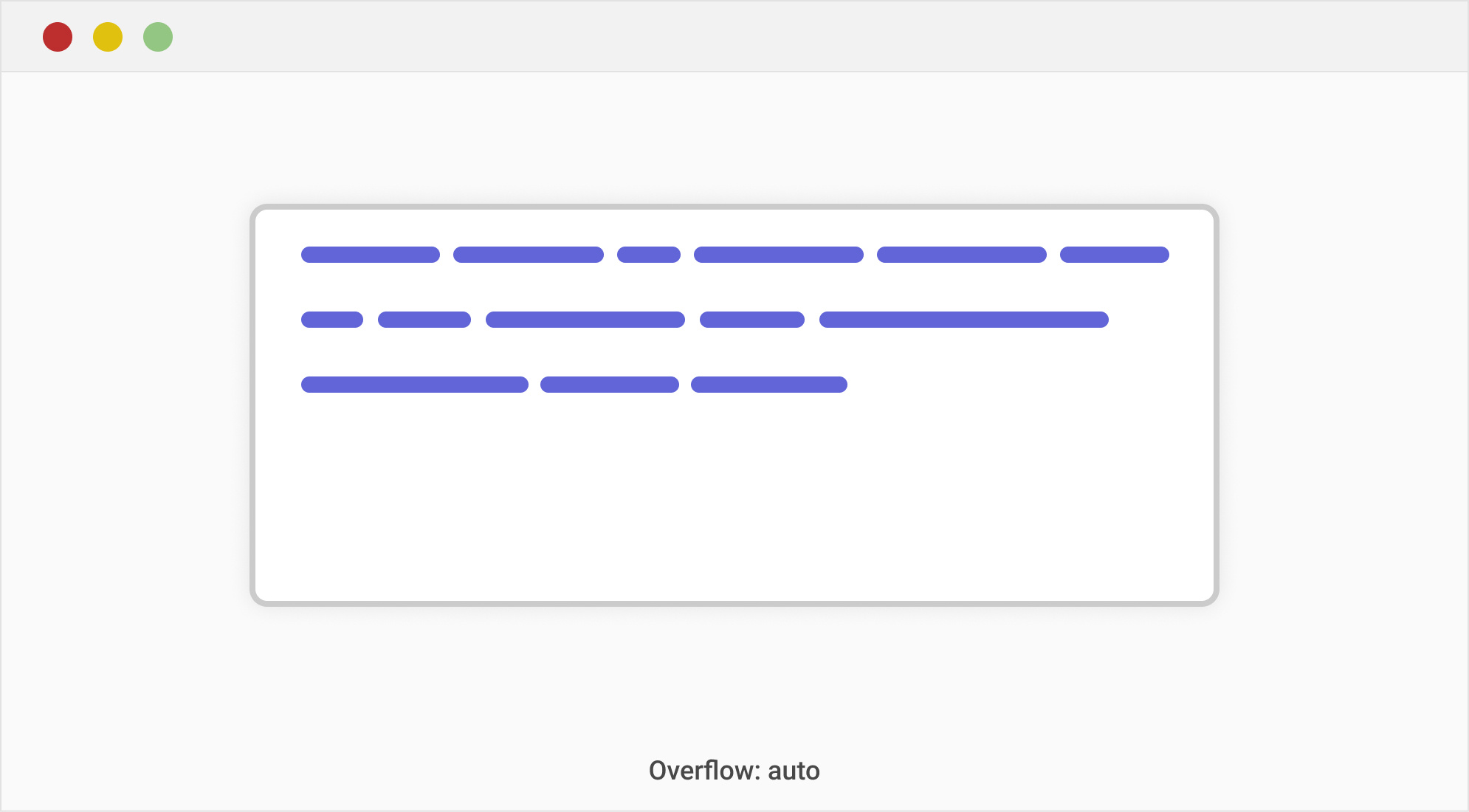
Task: Click the second purple bar in the top row
Action: tap(528, 255)
